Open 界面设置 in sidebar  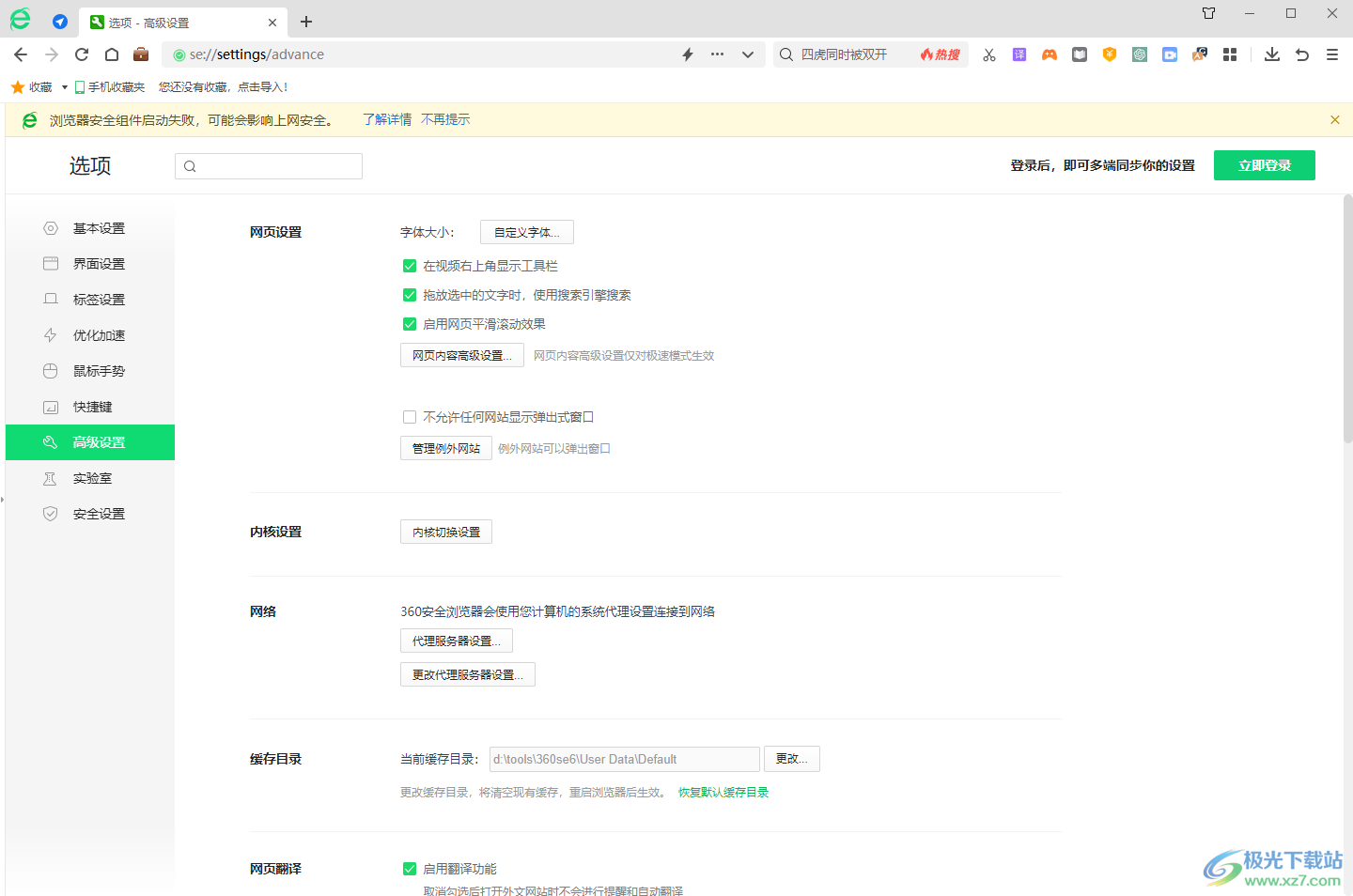coord(90,264)
